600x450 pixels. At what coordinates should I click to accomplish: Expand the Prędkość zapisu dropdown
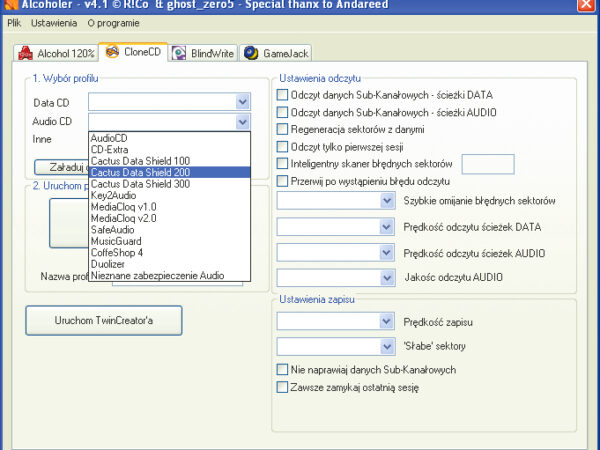(388, 321)
